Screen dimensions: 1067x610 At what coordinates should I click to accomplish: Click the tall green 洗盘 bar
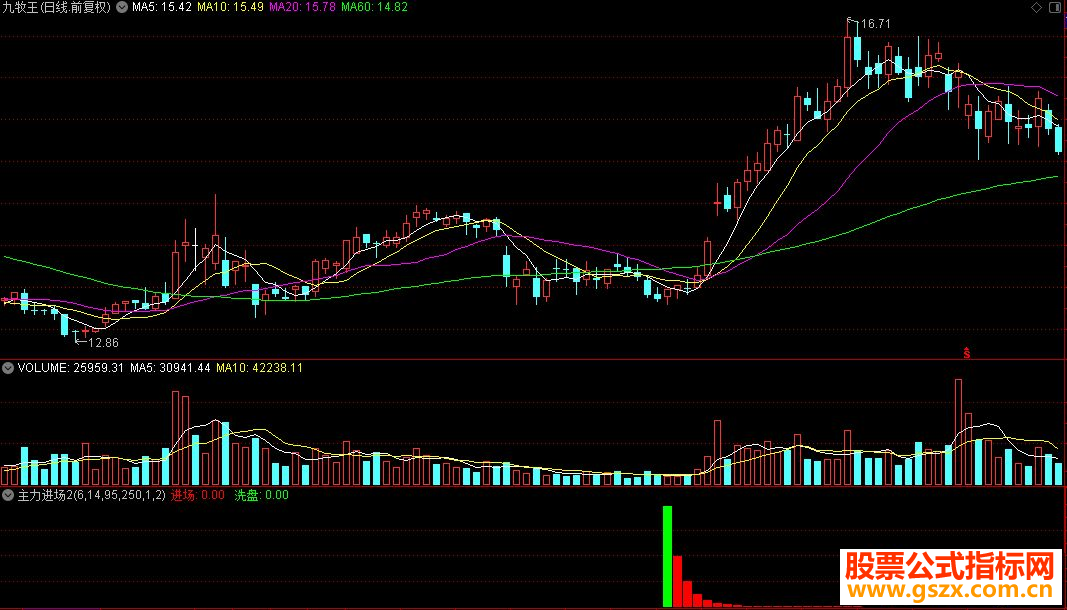point(668,556)
